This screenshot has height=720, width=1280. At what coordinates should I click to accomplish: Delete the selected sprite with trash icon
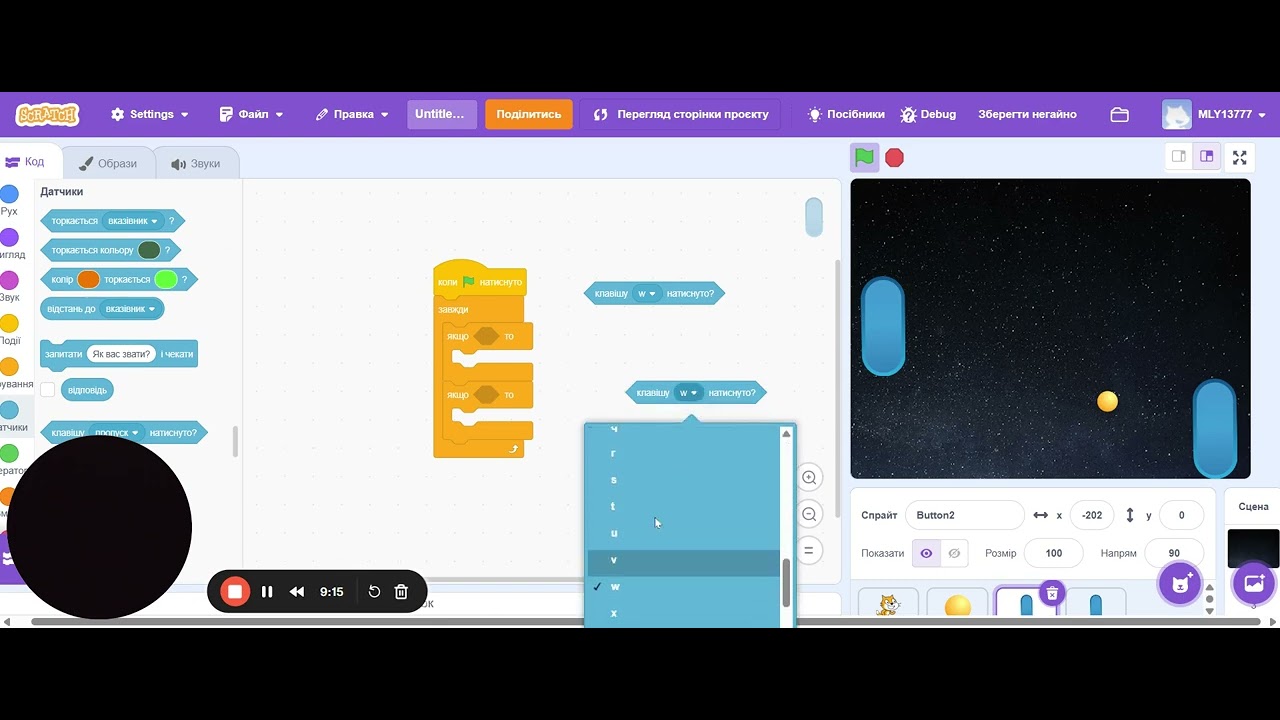pyautogui.click(x=1051, y=594)
